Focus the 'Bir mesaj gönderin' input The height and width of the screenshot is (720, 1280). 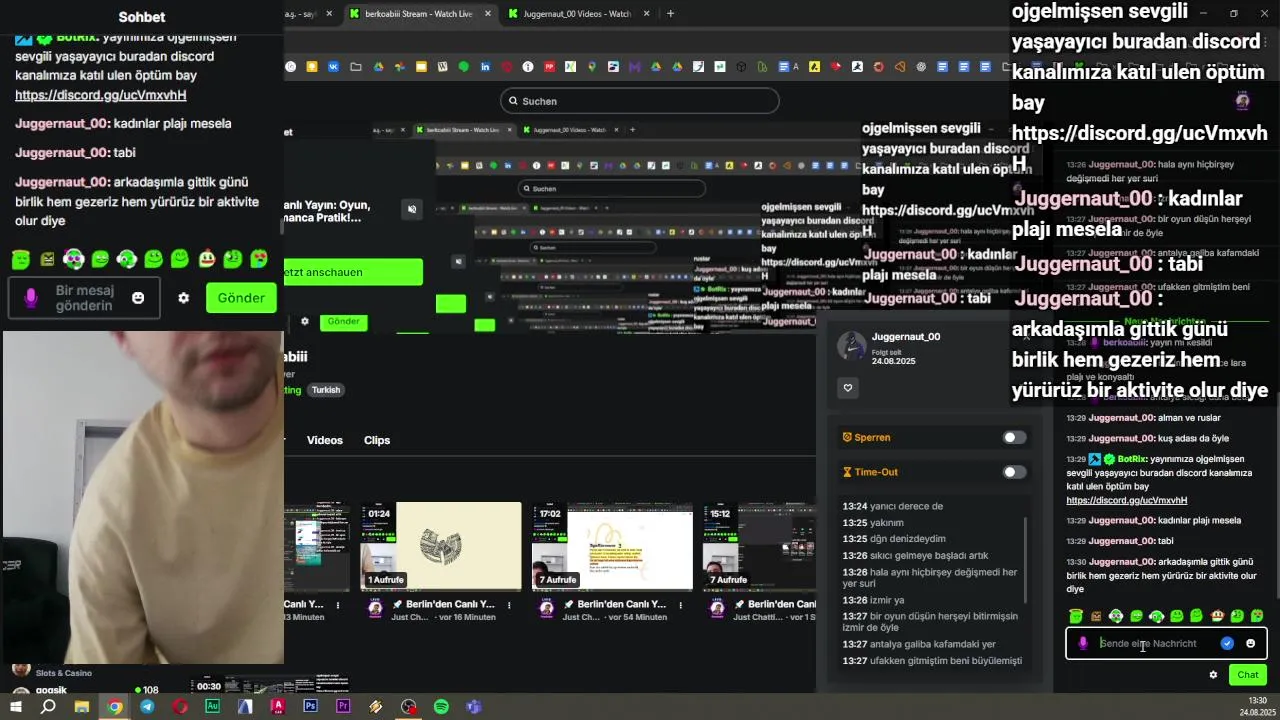85,298
